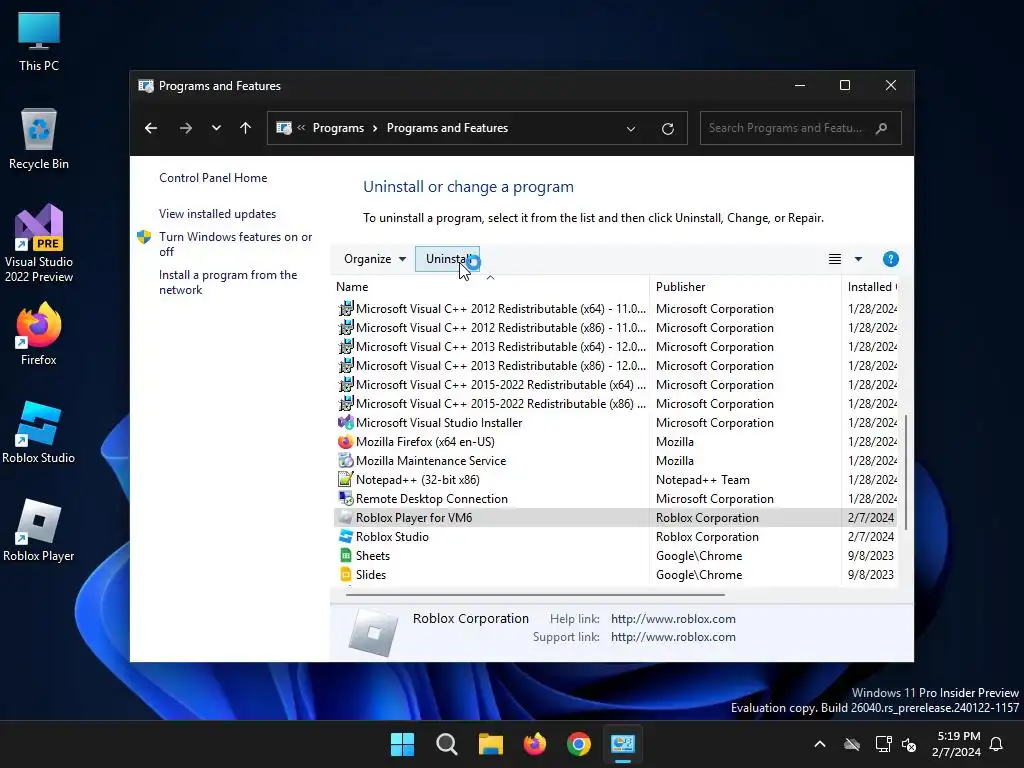Screen dimensions: 1024x768
Task: Select Microsoft Visual C++ 2012 Redistributable (x86)
Action: pos(615,328)
